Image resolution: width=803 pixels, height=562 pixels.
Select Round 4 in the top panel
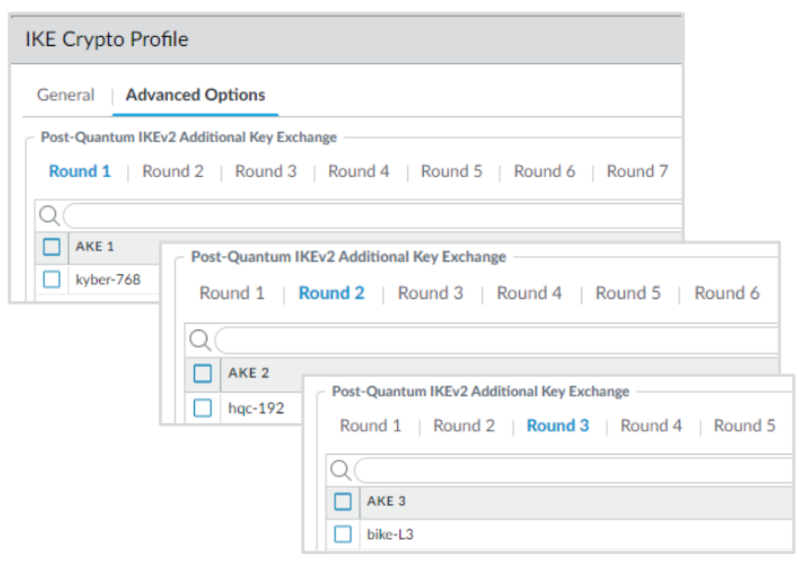click(358, 171)
